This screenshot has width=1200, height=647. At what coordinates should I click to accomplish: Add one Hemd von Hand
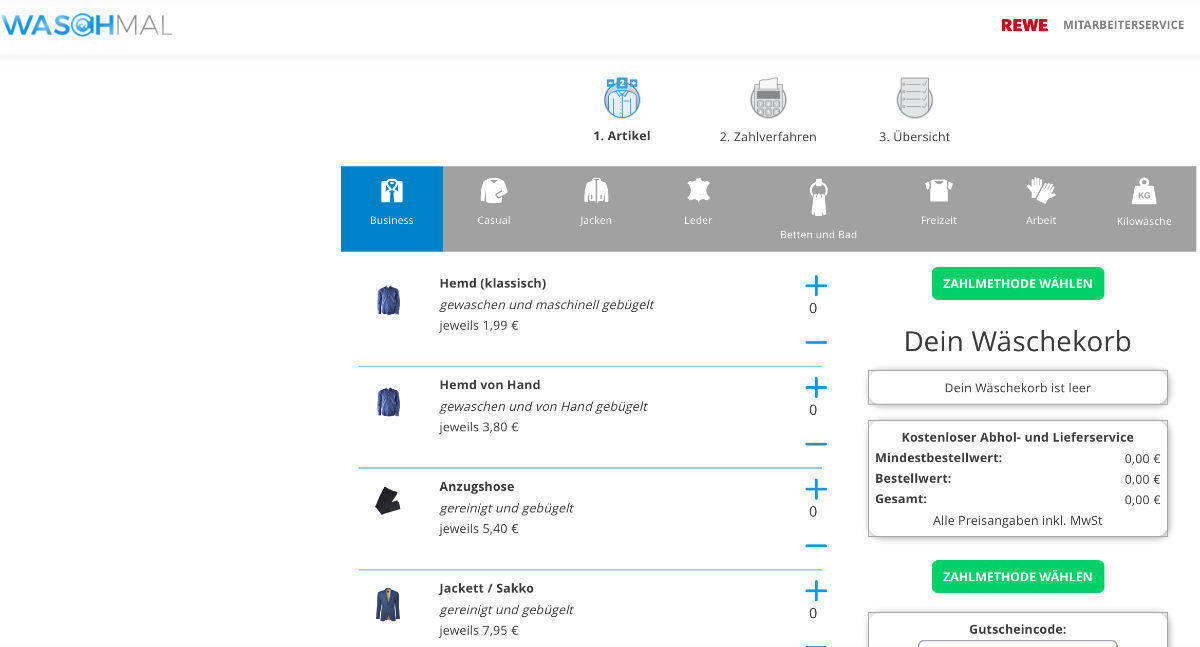(816, 387)
